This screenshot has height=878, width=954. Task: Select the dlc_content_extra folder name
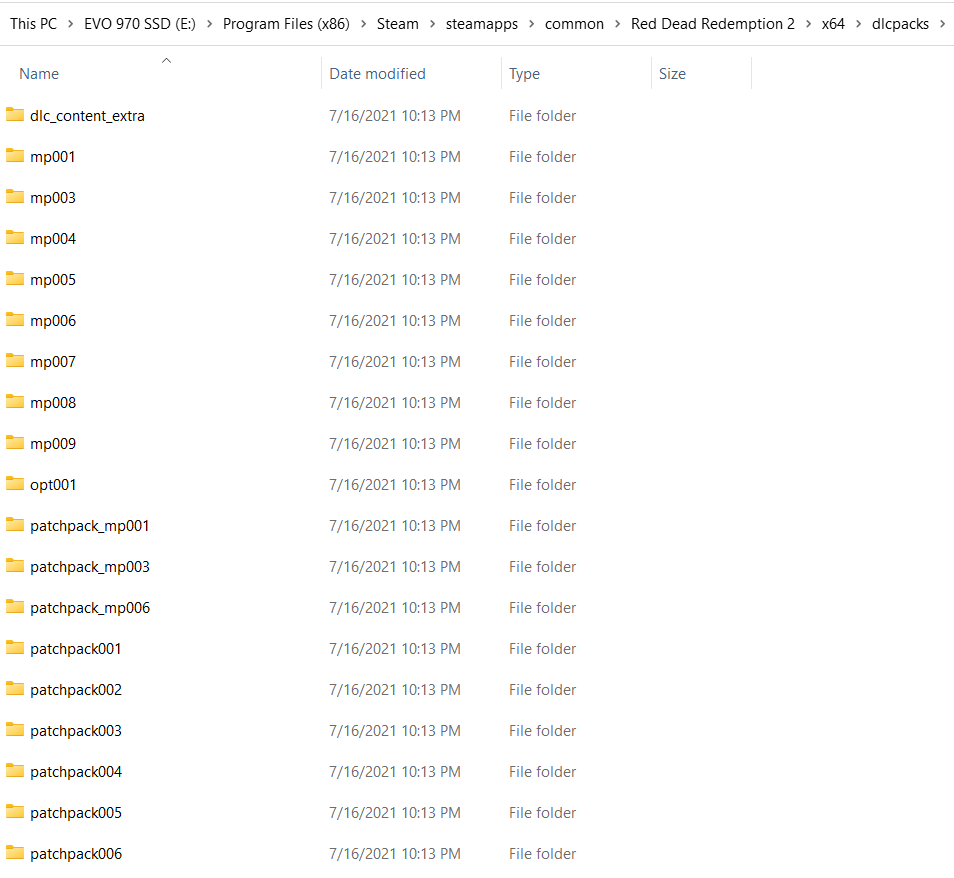pyautogui.click(x=88, y=116)
